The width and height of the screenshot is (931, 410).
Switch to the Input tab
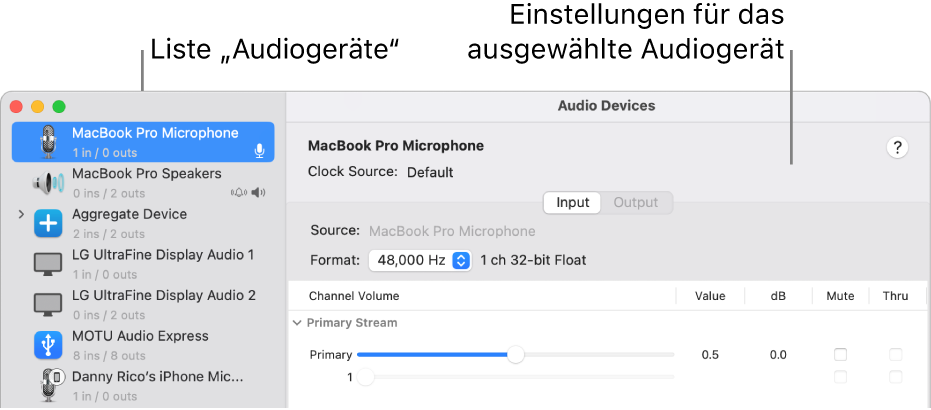573,202
